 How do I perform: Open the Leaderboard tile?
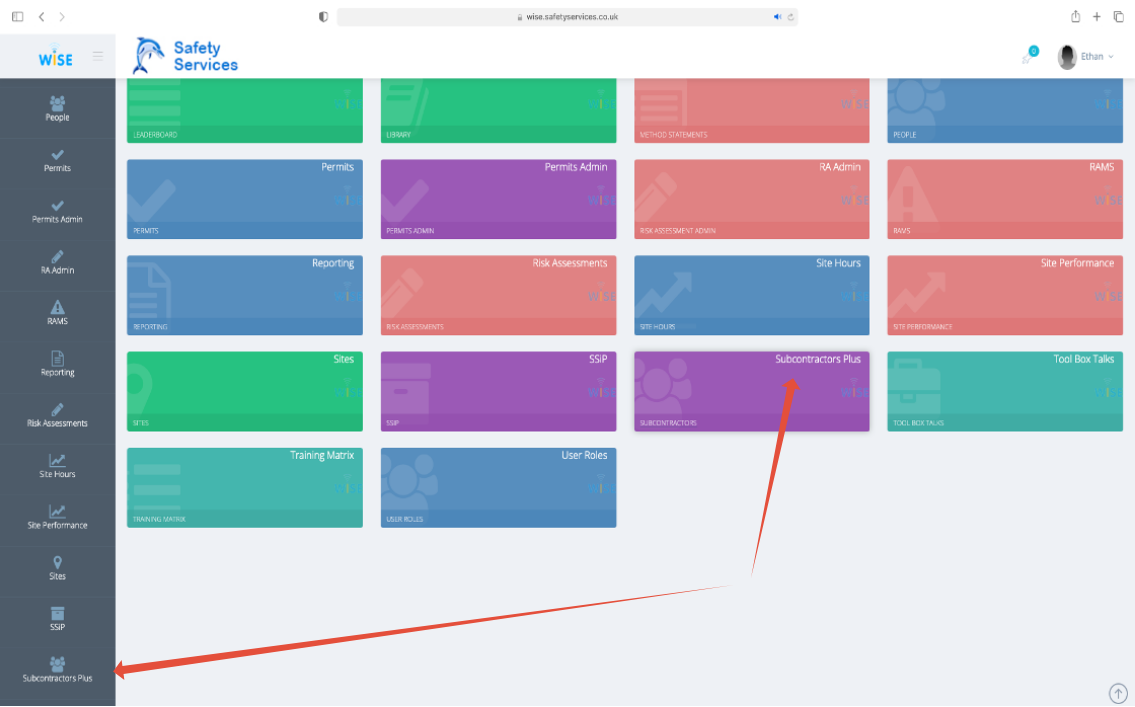tap(245, 111)
